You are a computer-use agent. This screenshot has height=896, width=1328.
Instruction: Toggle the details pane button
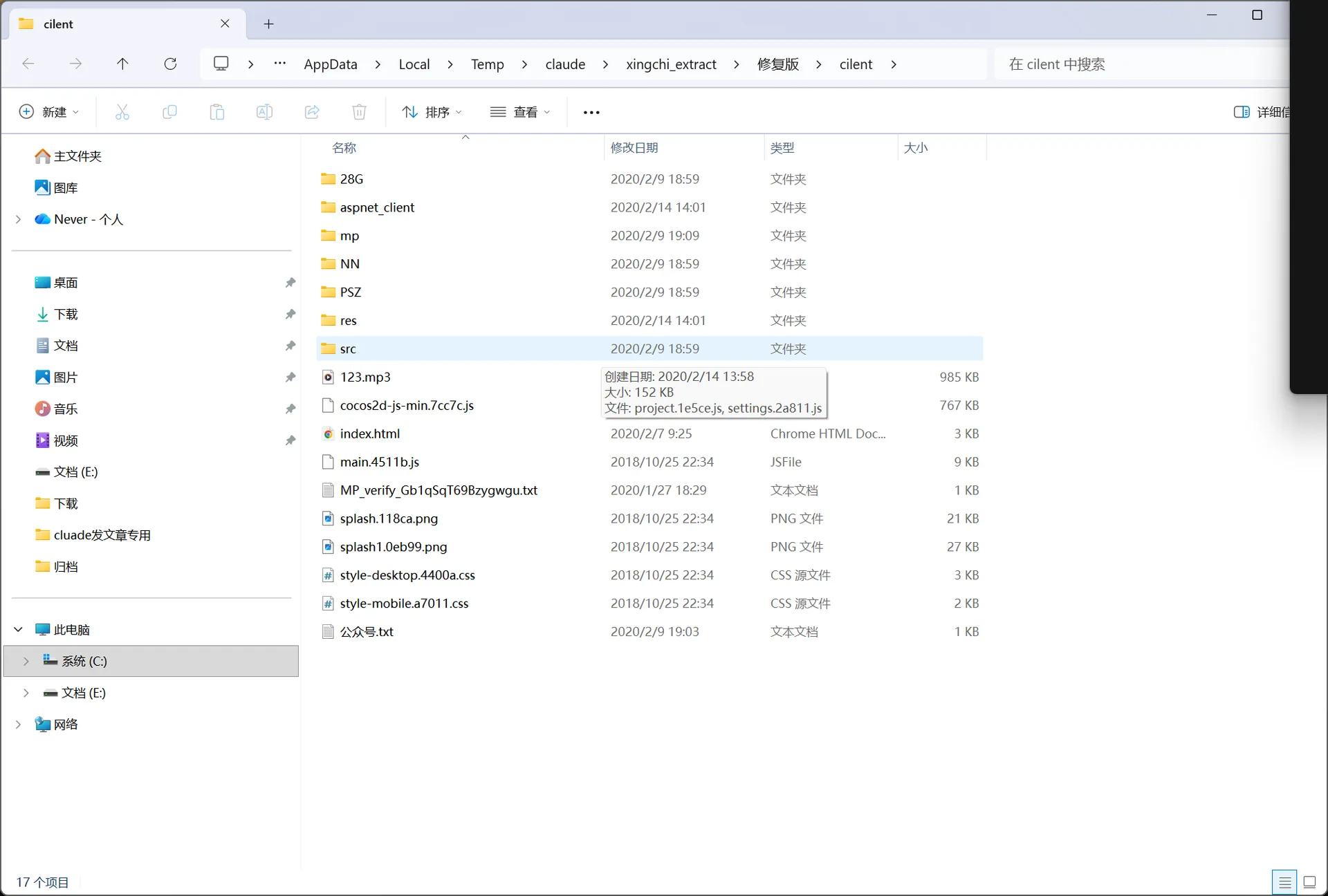1261,112
